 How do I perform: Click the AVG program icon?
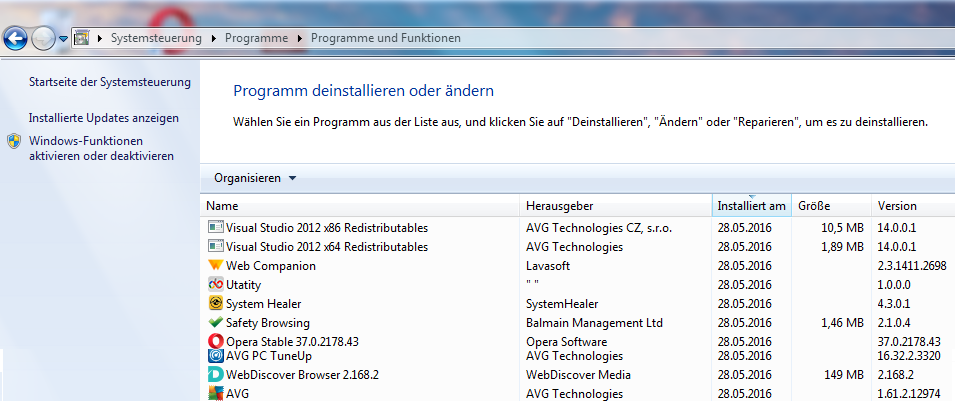(x=215, y=393)
